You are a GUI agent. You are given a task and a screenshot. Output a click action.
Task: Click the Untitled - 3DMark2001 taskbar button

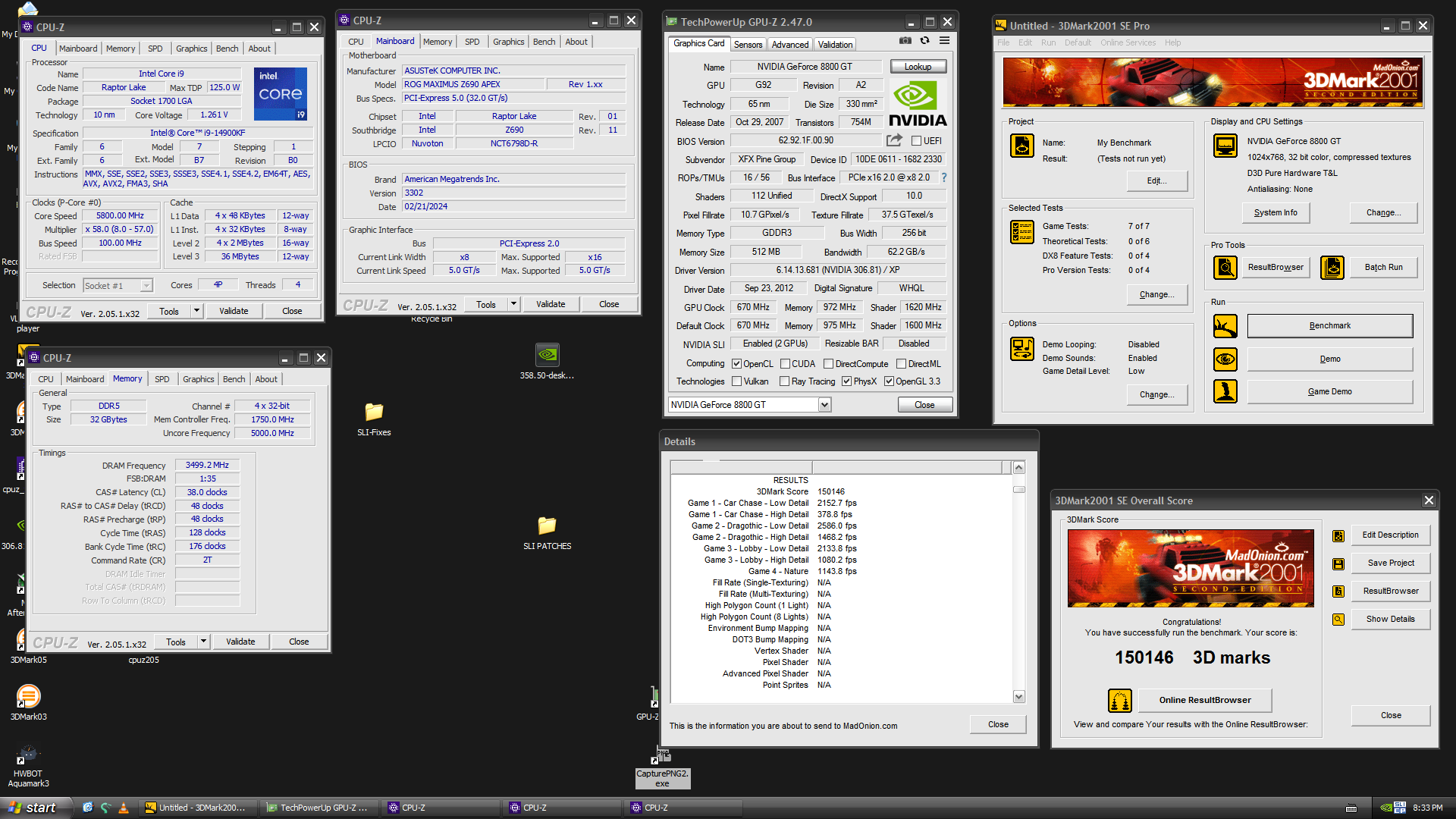[x=199, y=808]
